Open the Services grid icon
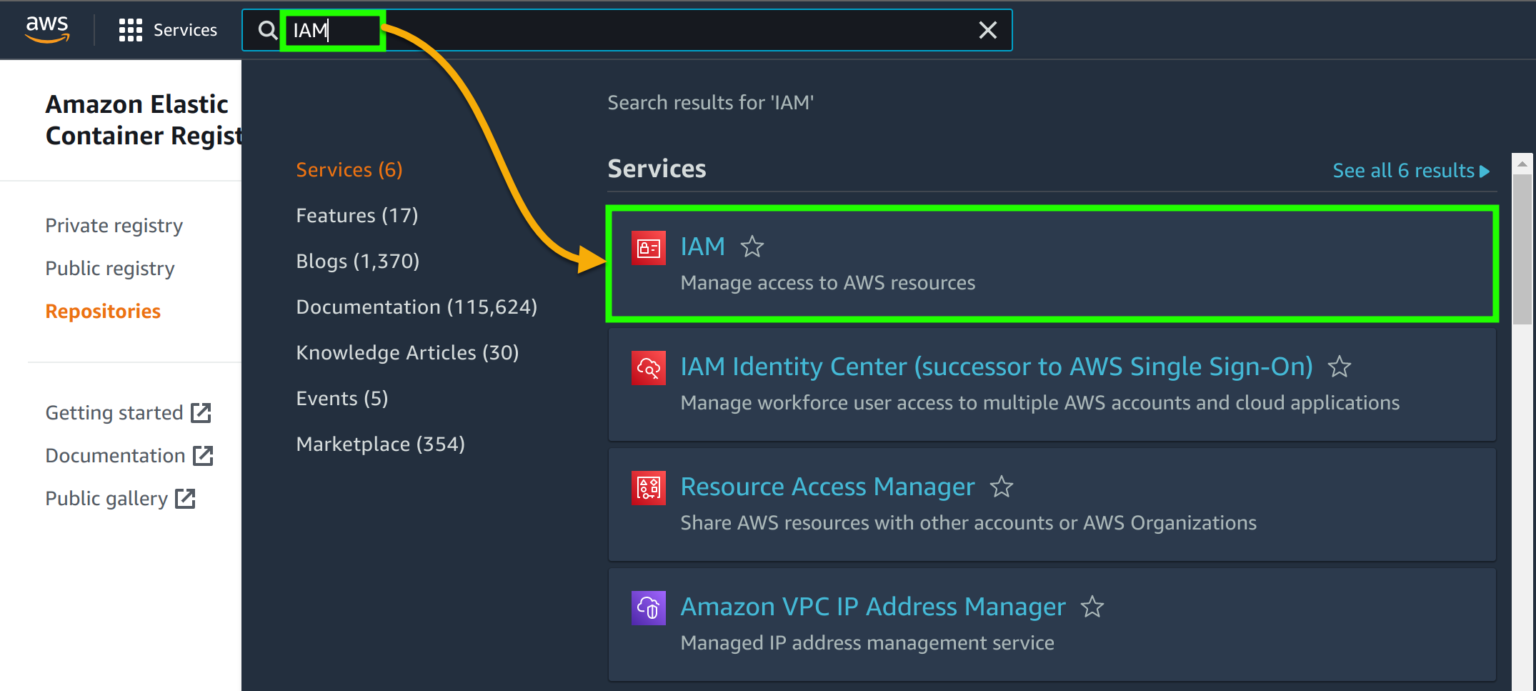Image resolution: width=1536 pixels, height=691 pixels. (130, 29)
